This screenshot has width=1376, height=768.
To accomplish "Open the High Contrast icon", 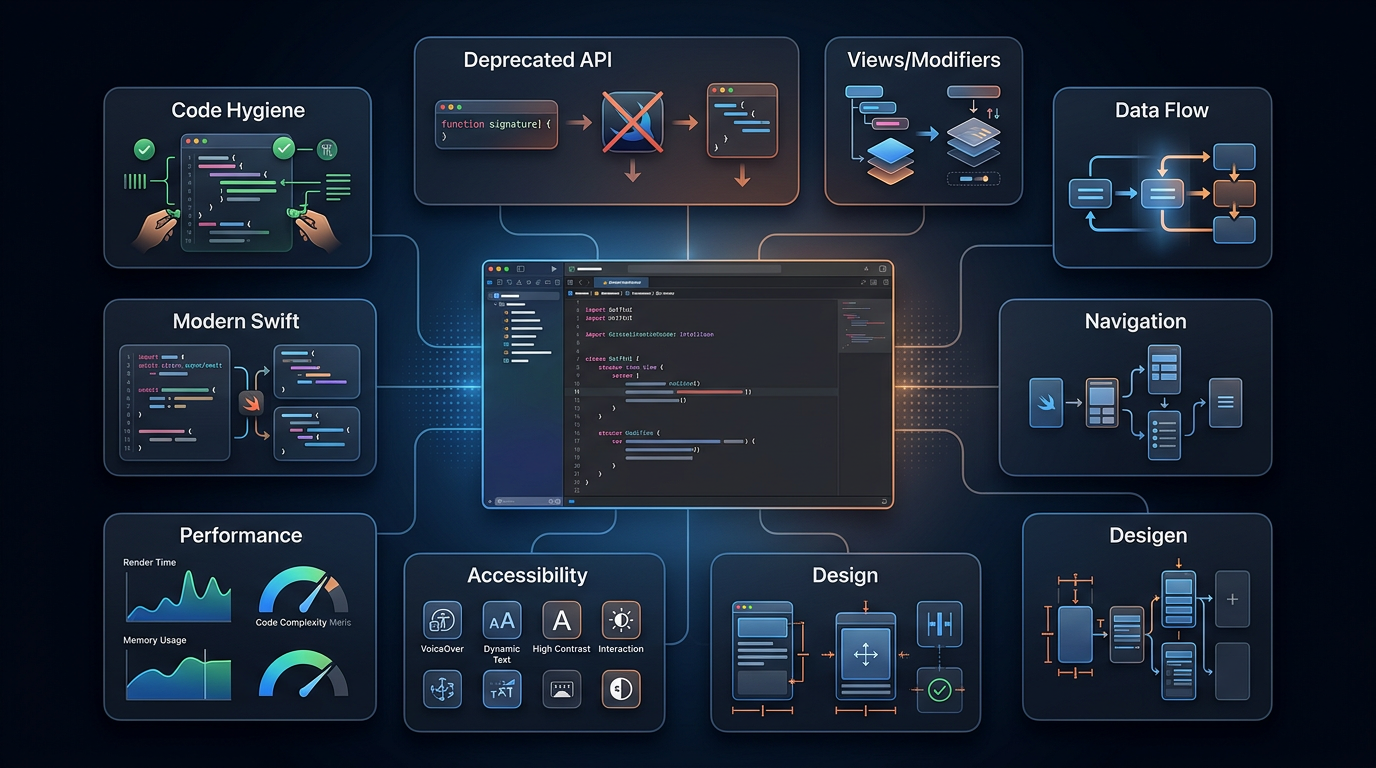I will click(562, 620).
